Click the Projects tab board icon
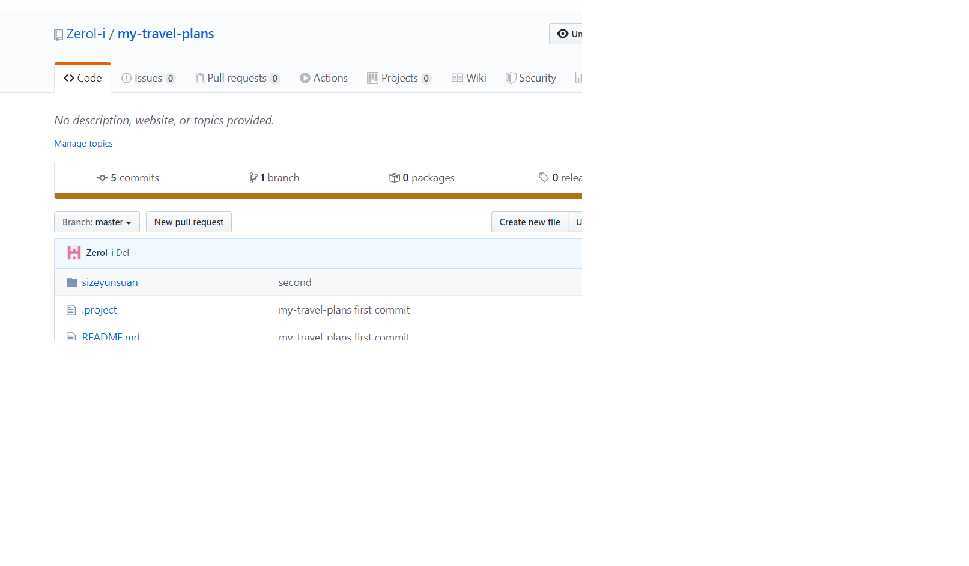The height and width of the screenshot is (566, 969). click(372, 78)
